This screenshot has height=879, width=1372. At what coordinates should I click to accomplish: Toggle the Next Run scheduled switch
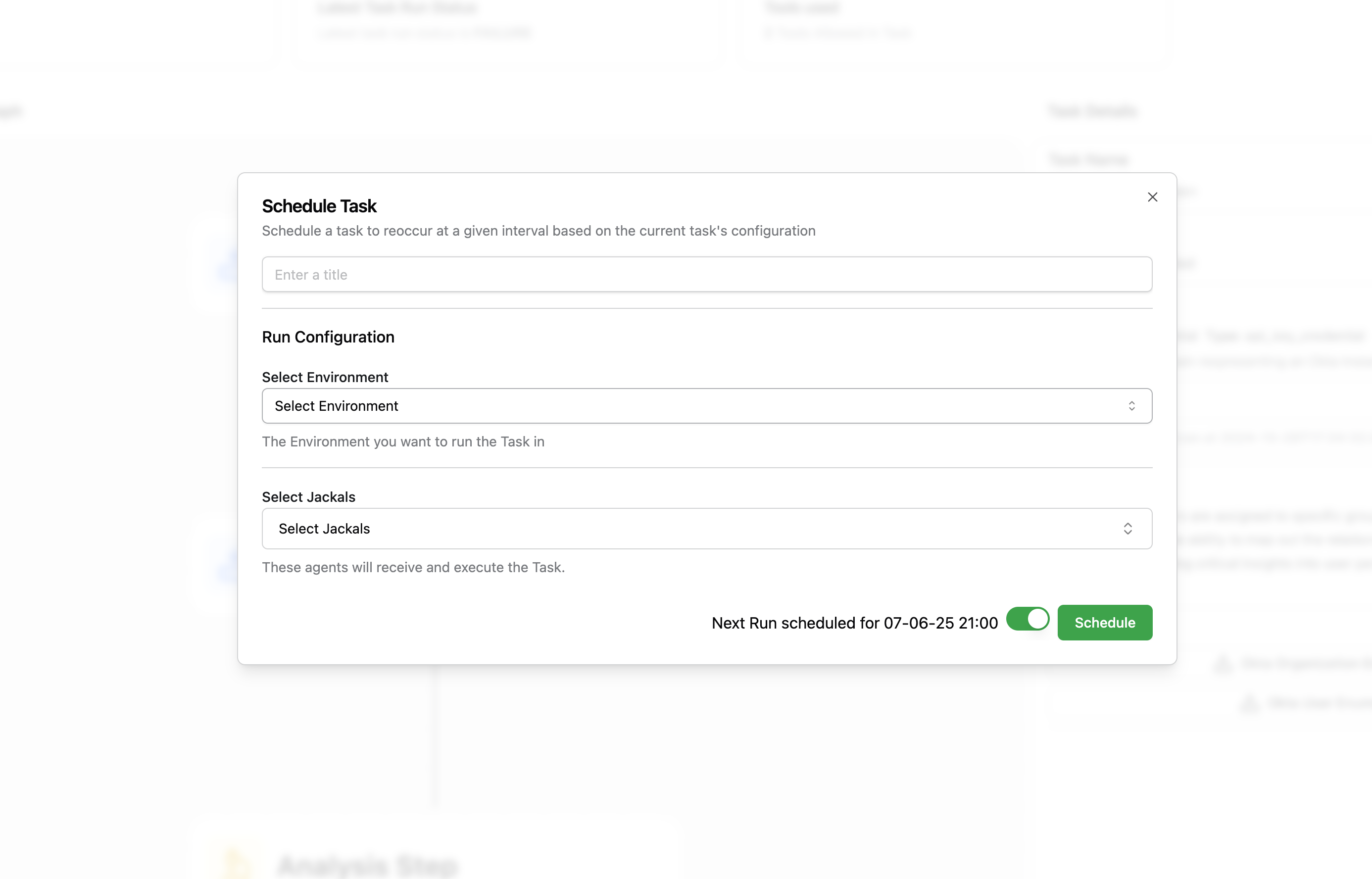click(x=1028, y=619)
